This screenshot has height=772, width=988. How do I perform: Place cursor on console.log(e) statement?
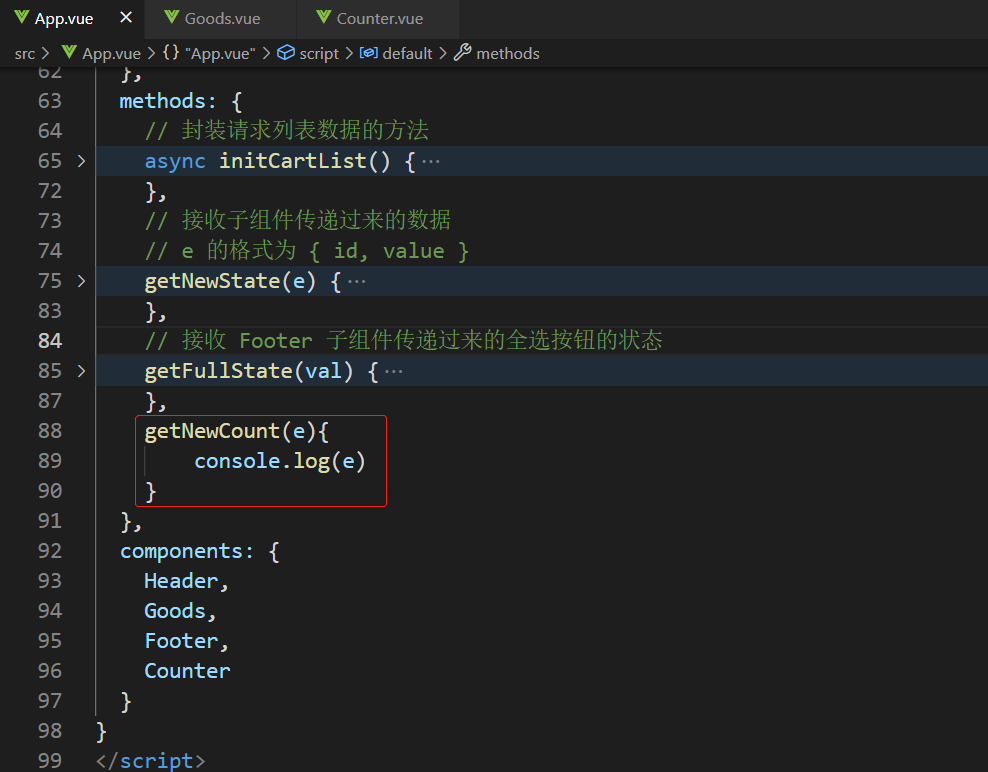click(x=280, y=461)
